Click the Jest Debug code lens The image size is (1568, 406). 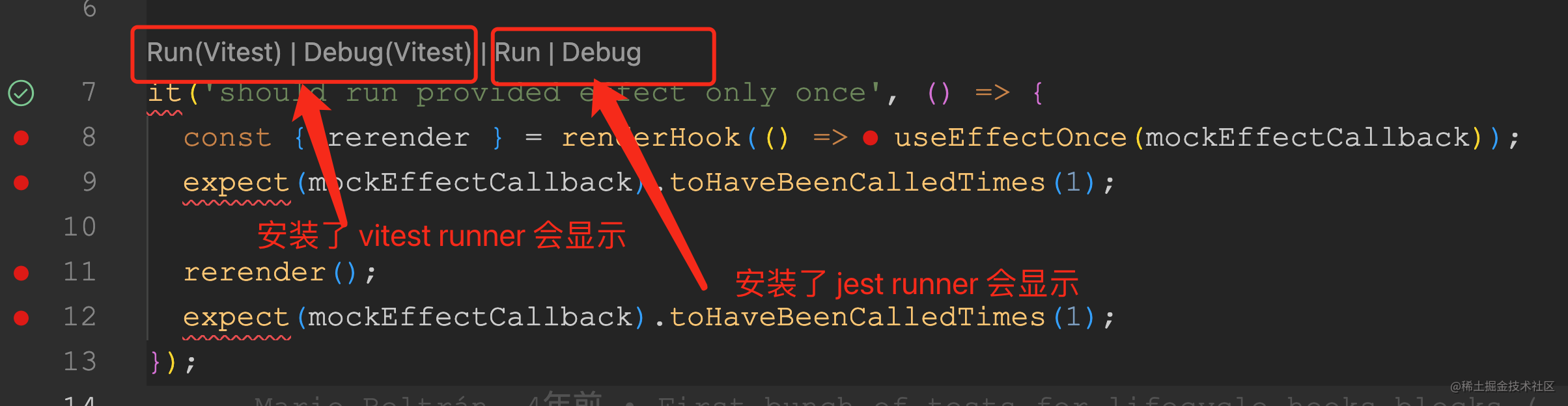click(x=602, y=53)
